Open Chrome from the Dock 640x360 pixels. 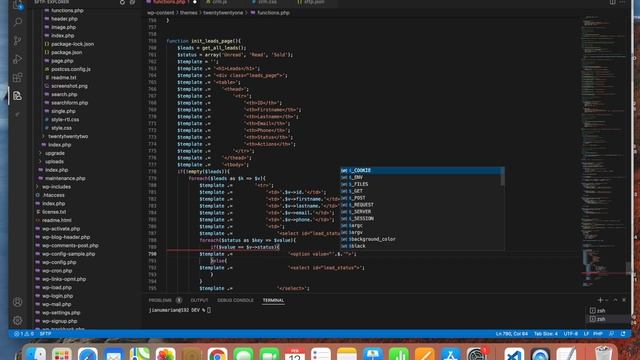tap(218, 354)
